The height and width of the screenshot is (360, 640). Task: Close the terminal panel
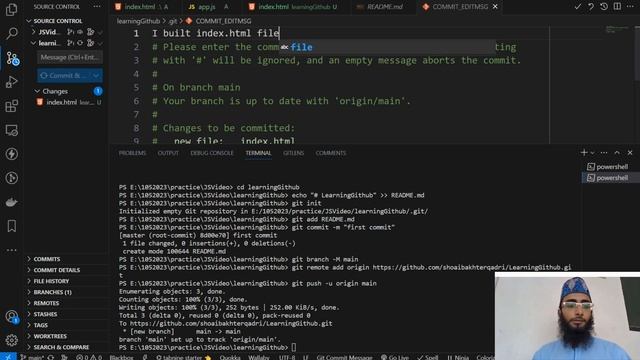630,153
